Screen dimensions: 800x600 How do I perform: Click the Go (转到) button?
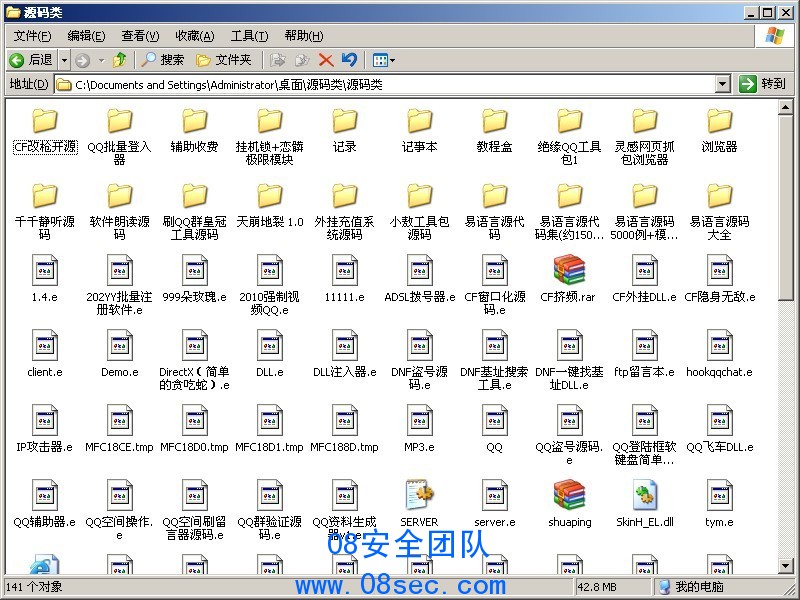[x=762, y=84]
